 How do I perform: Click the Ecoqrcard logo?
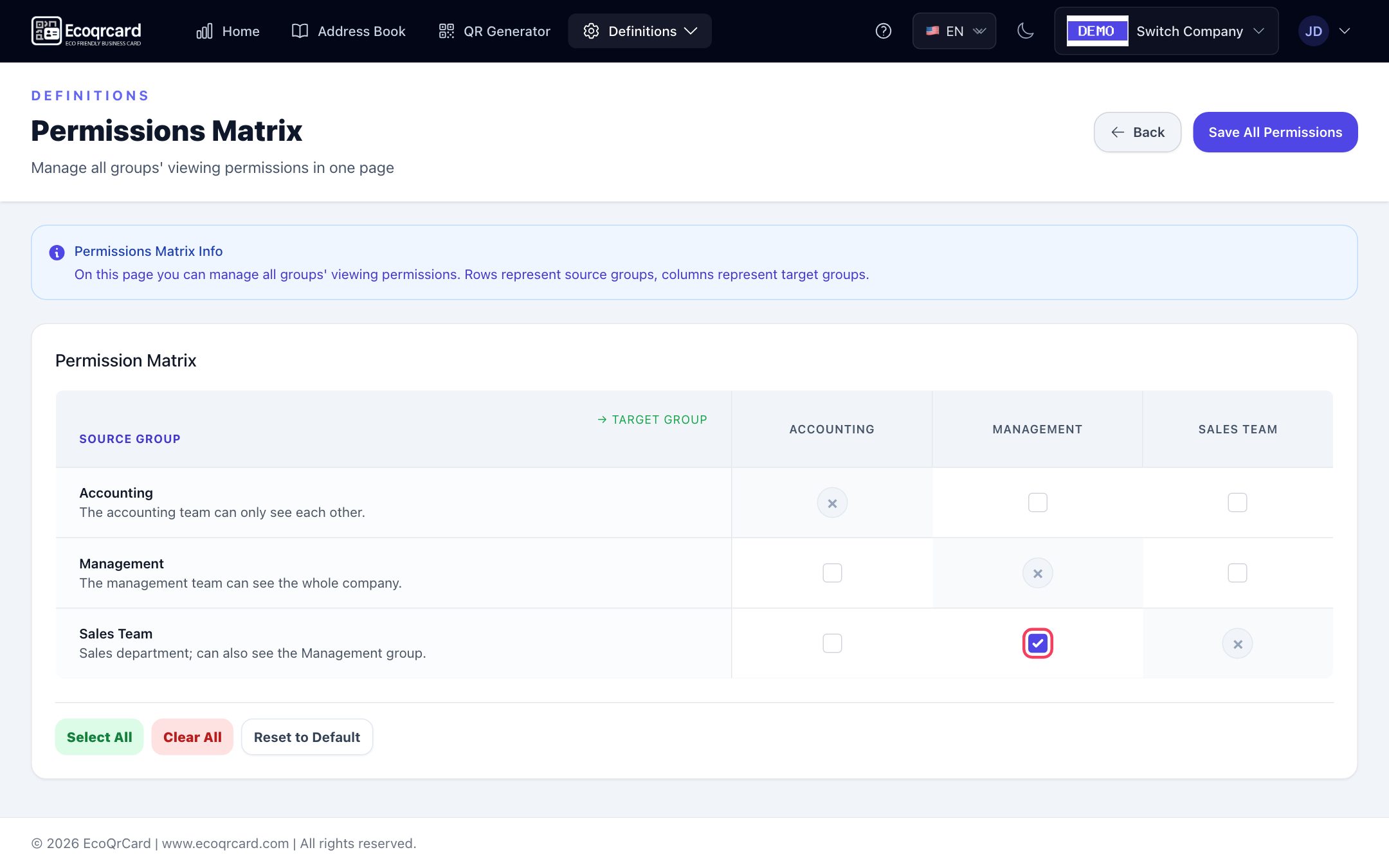pyautogui.click(x=86, y=31)
